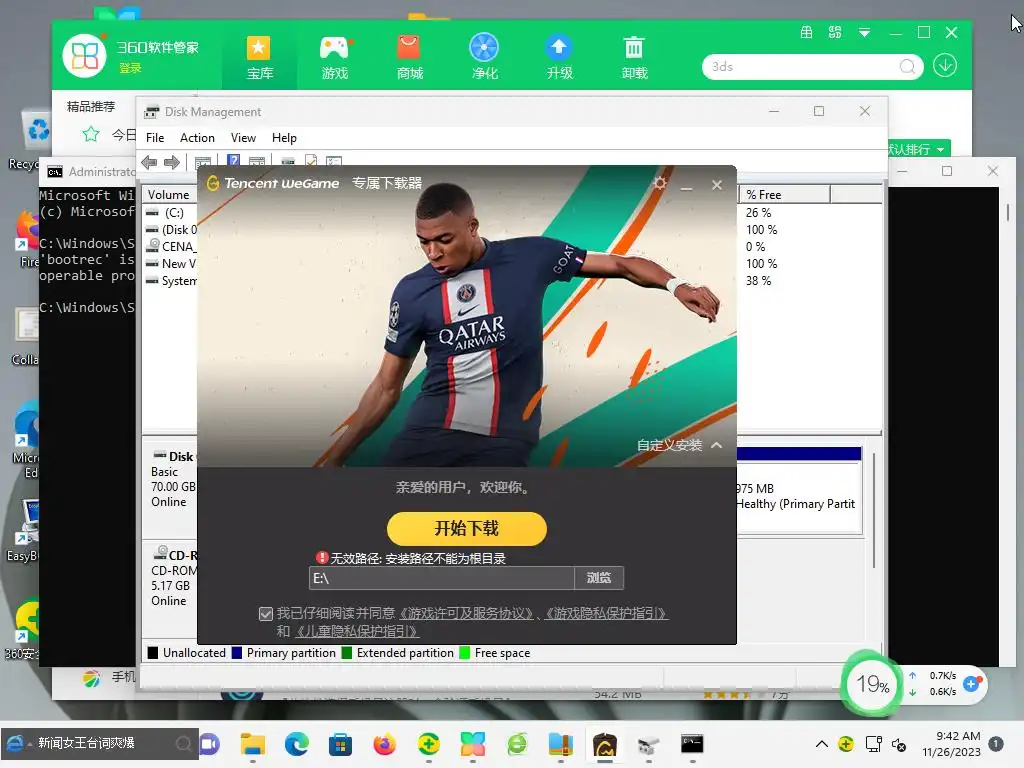The image size is (1024, 768).
Task: Click the taskbar search box with 新闻女王台词爽爆
Action: [101, 743]
